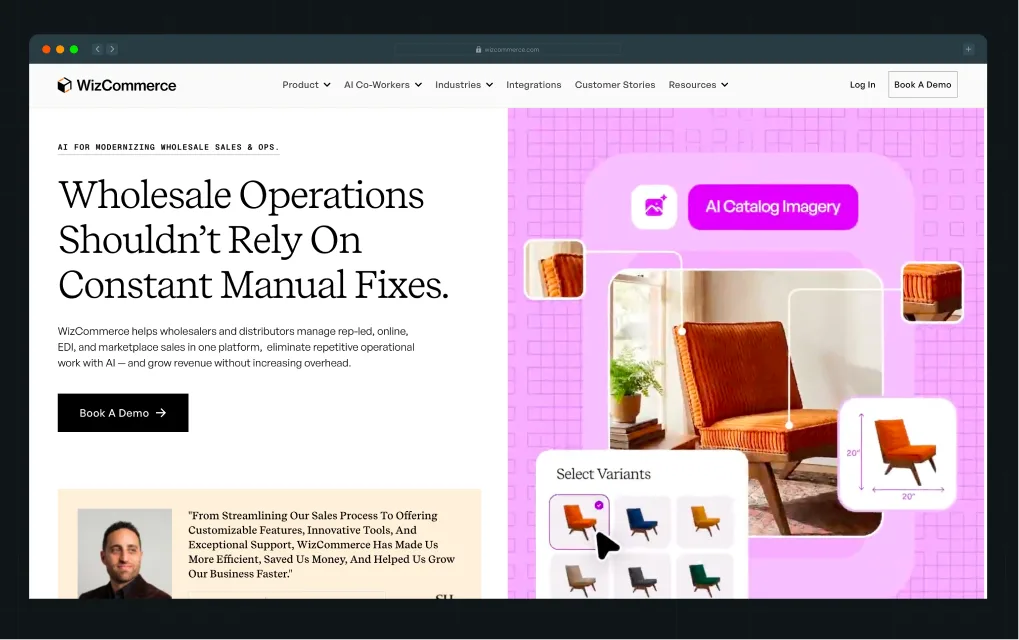
Task: Click the black Book A Demo button
Action: click(123, 413)
